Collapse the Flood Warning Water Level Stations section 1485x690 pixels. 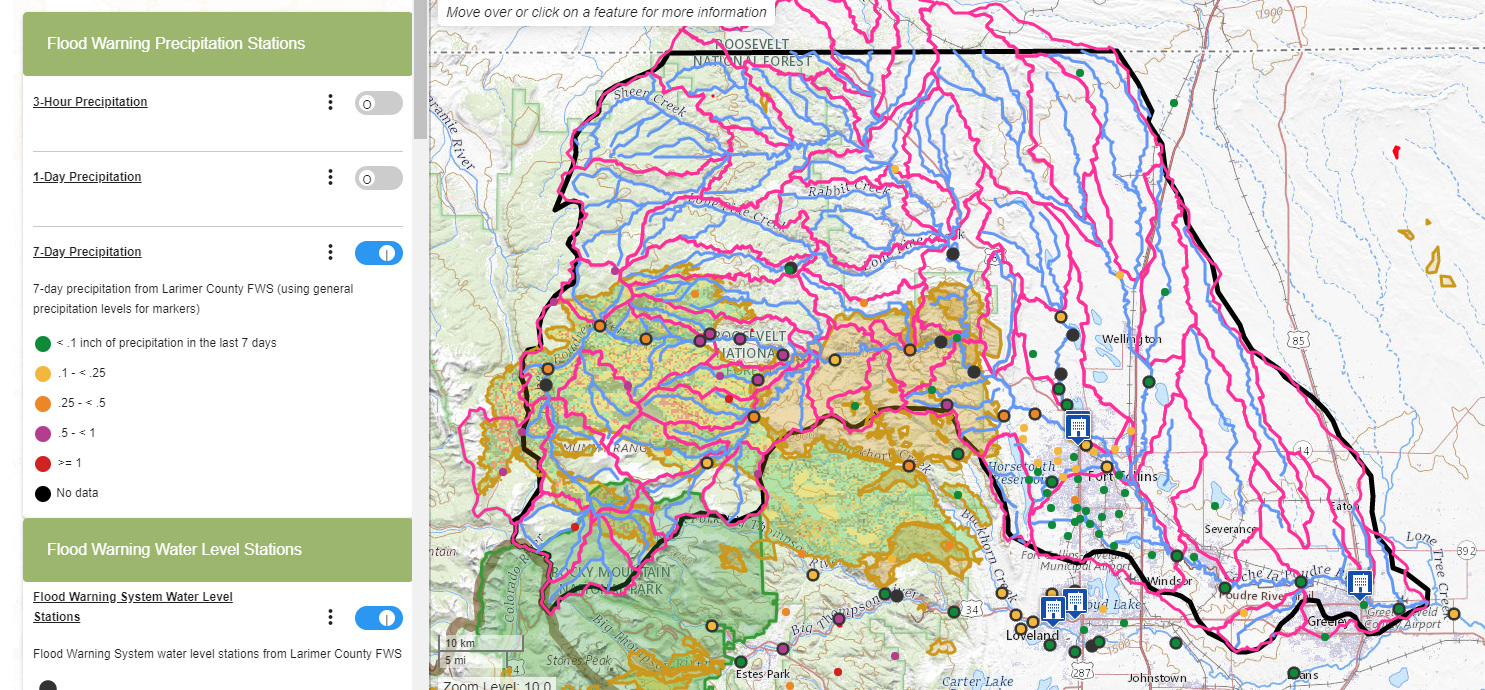click(x=217, y=550)
